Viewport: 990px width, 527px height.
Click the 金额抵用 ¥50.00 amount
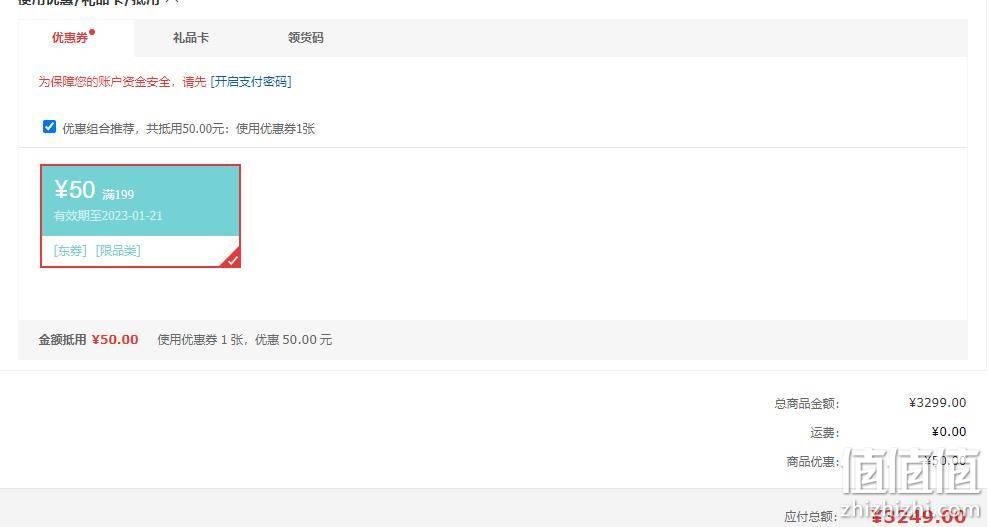[115, 340]
